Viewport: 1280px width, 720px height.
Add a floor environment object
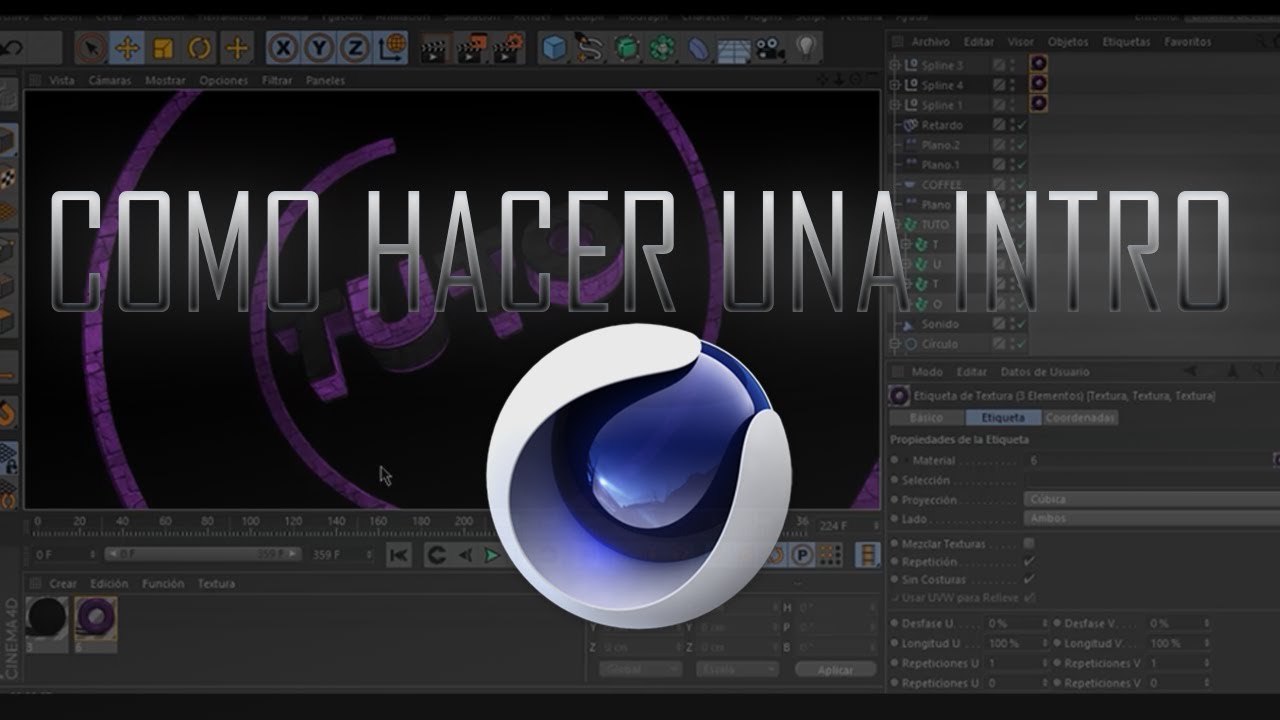click(x=734, y=48)
